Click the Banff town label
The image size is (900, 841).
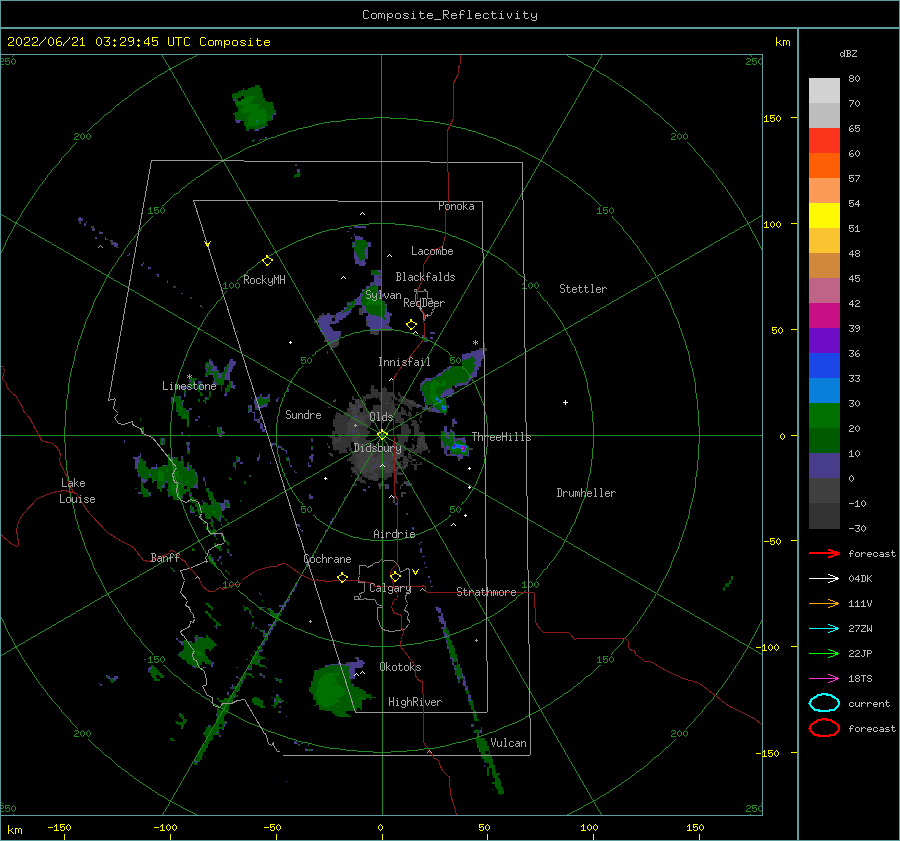[x=165, y=557]
